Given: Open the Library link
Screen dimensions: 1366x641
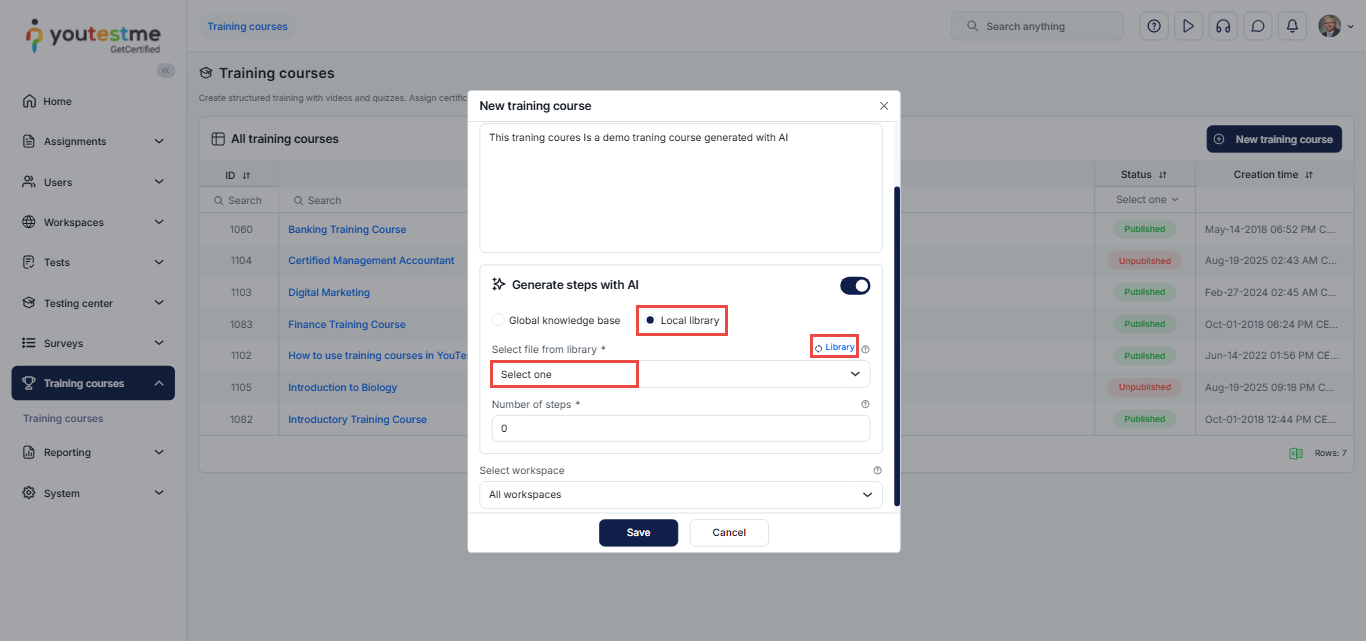Looking at the screenshot, I should (835, 347).
